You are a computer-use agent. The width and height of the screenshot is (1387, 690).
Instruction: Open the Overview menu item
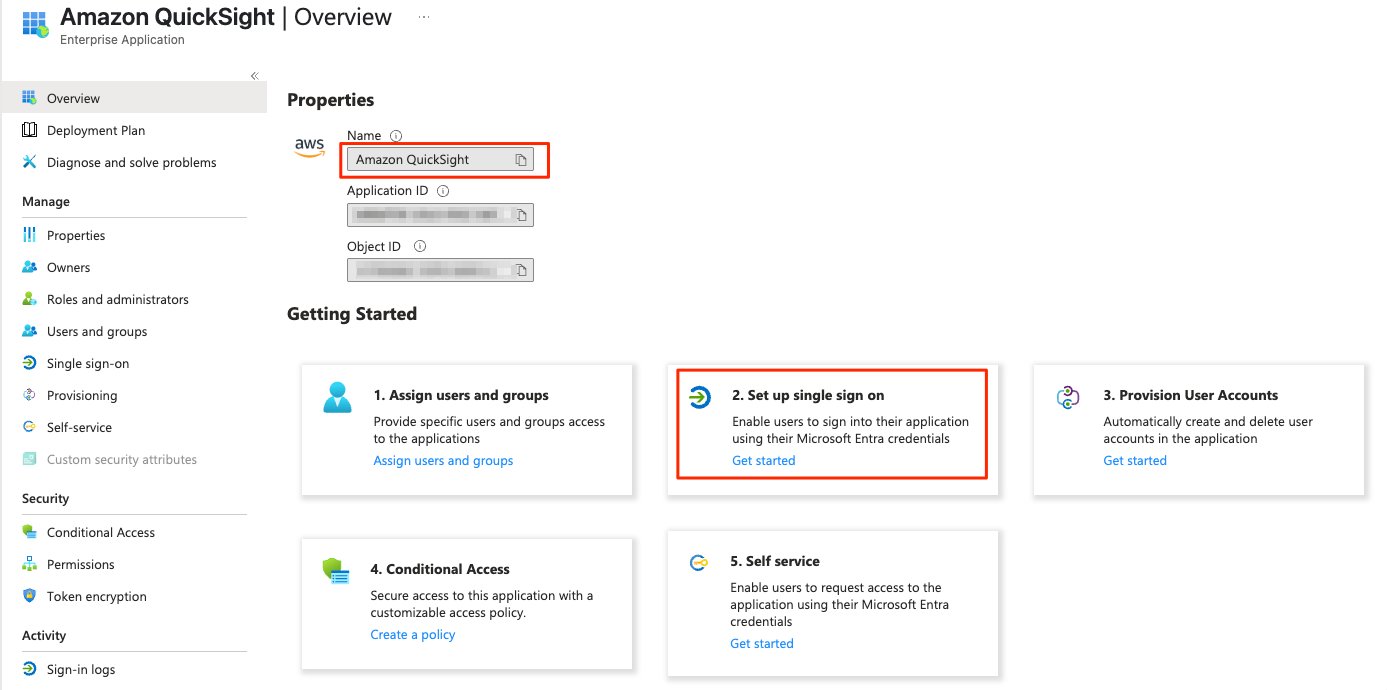coord(134,98)
